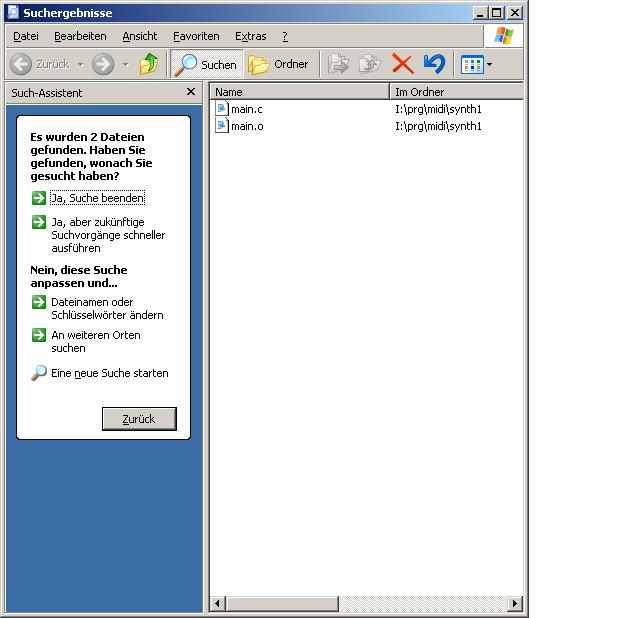
Task: Click the Windows flag logo
Action: click(x=504, y=36)
